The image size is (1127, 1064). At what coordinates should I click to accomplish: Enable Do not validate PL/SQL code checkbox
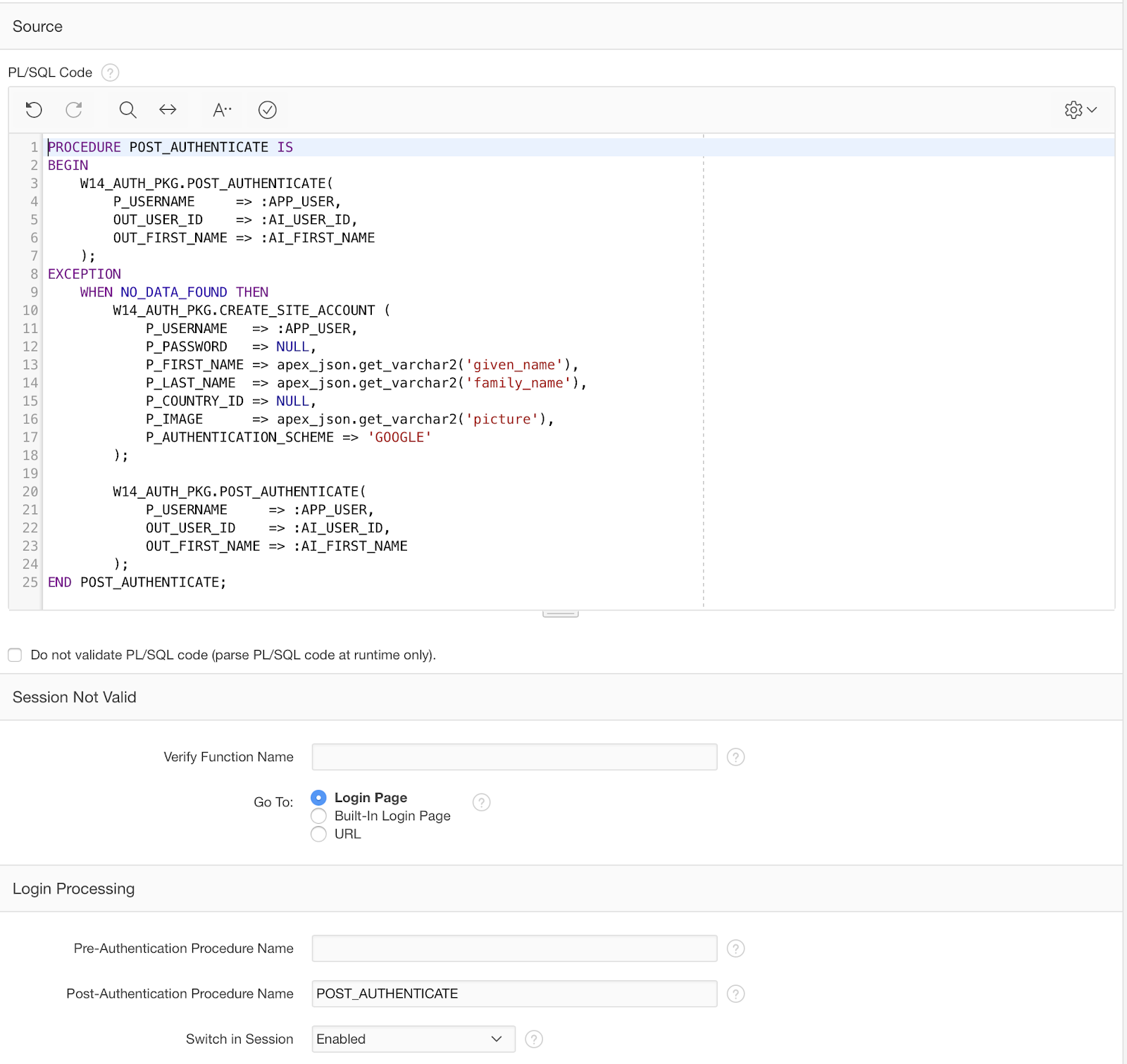click(x=15, y=655)
